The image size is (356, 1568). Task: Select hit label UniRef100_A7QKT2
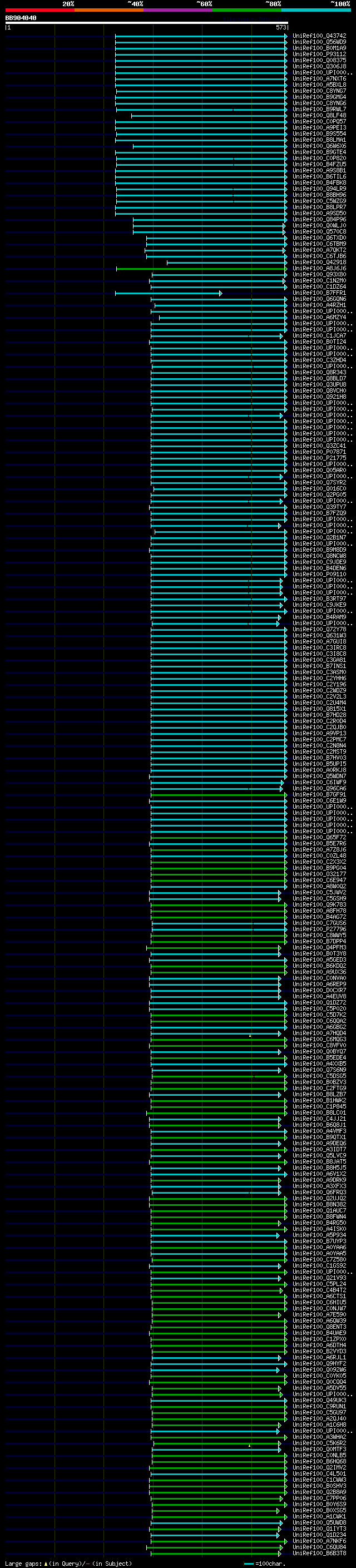319,250
